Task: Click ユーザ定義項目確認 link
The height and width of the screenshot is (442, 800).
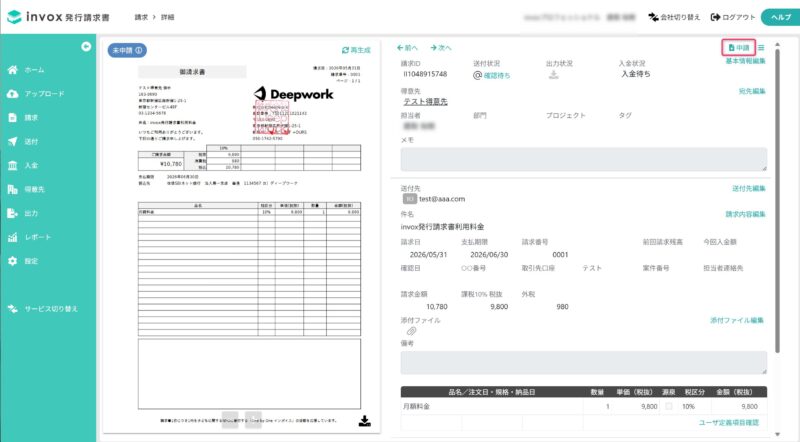Action: pyautogui.click(x=729, y=423)
